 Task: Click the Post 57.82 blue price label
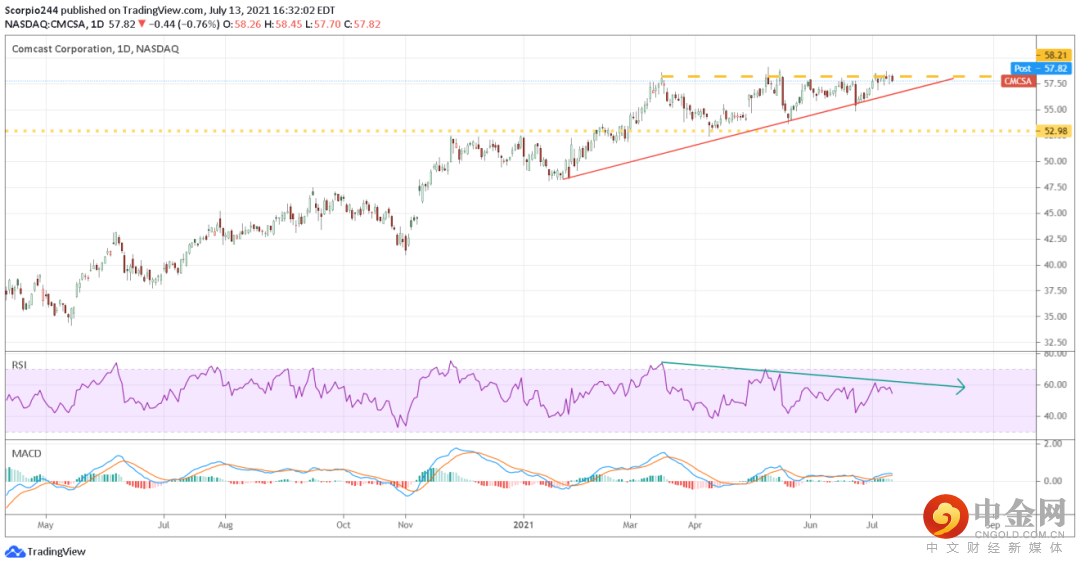click(1041, 68)
